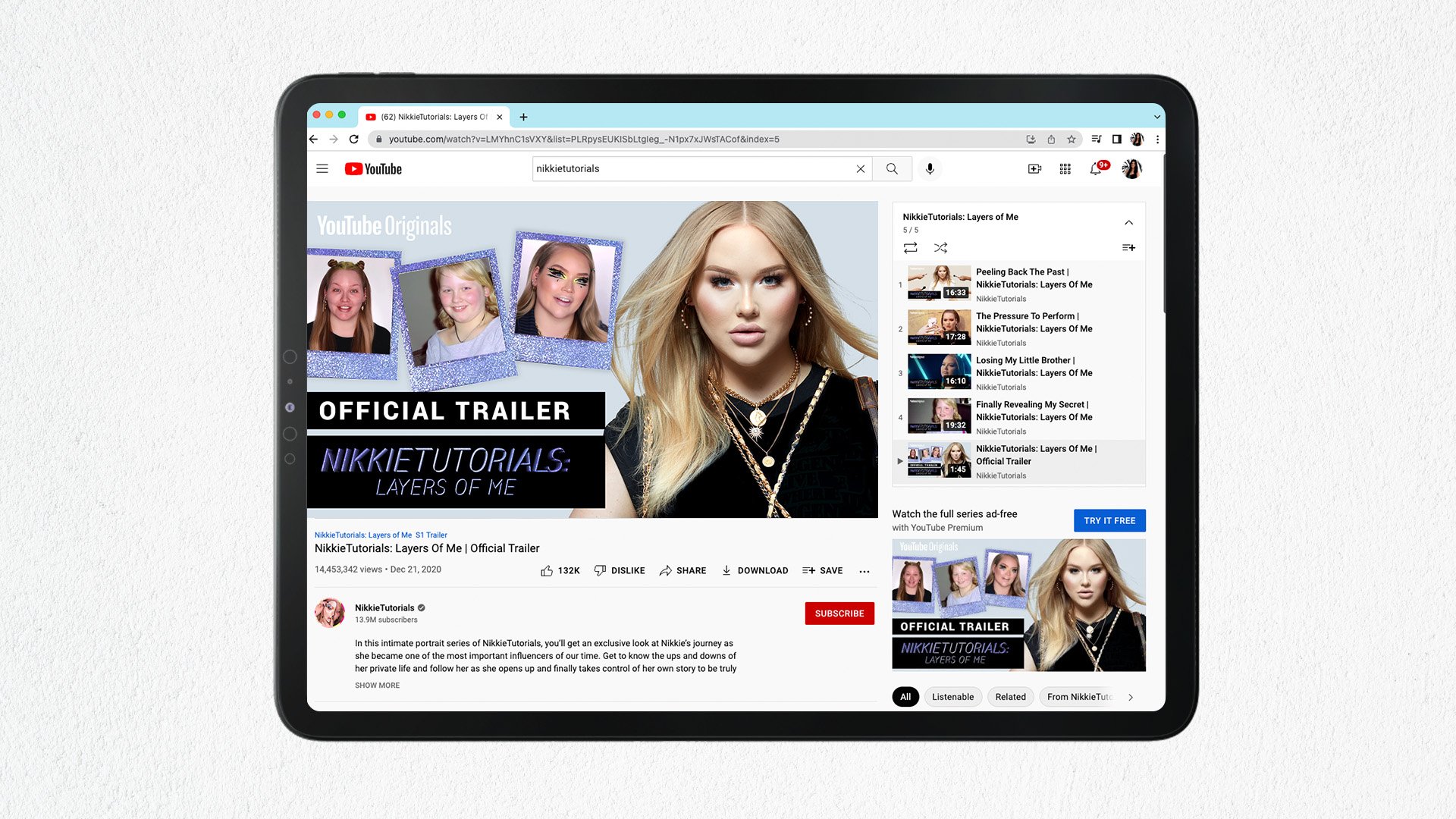Open the YouTube apps grid
Screen dimensions: 1456x819
click(1065, 168)
